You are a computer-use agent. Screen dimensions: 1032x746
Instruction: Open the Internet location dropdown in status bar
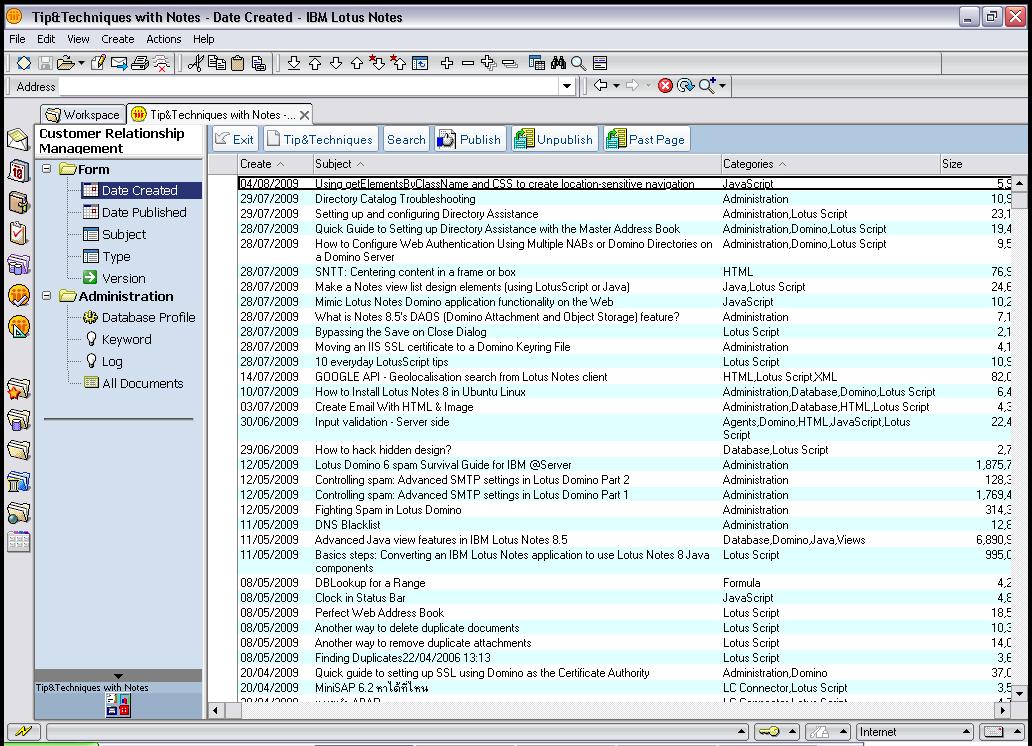point(966,732)
